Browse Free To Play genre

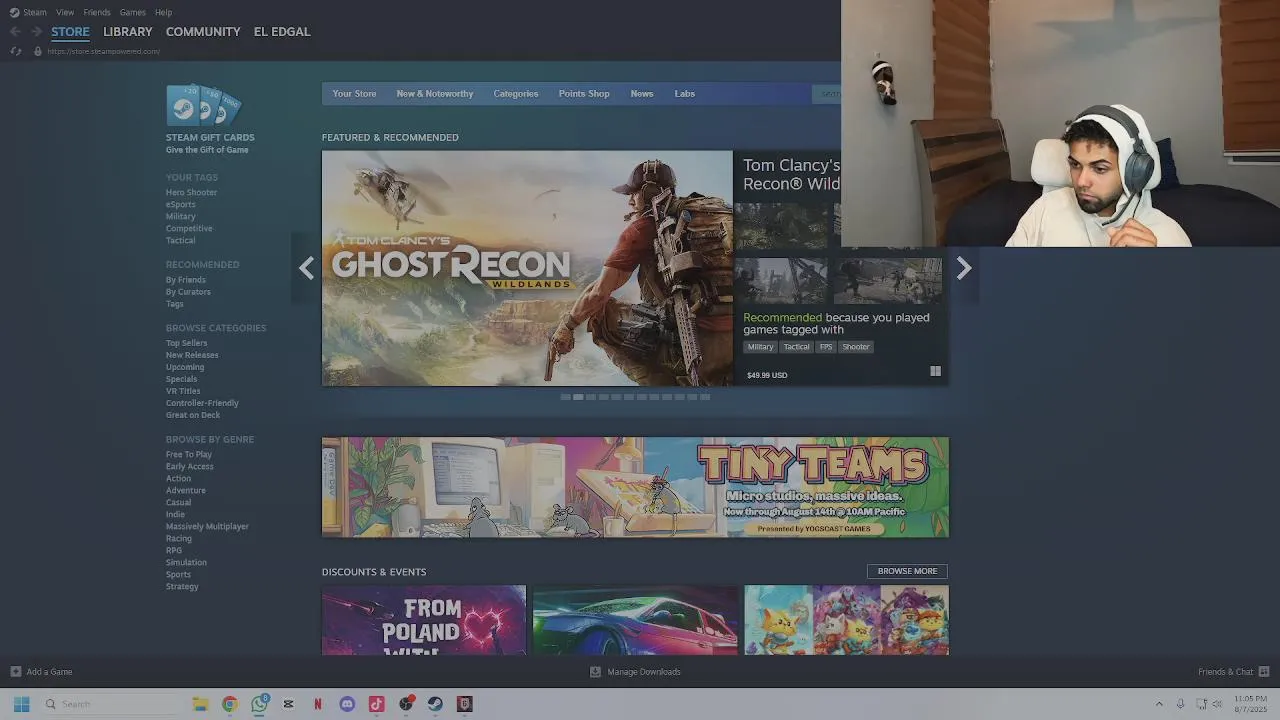click(x=189, y=454)
